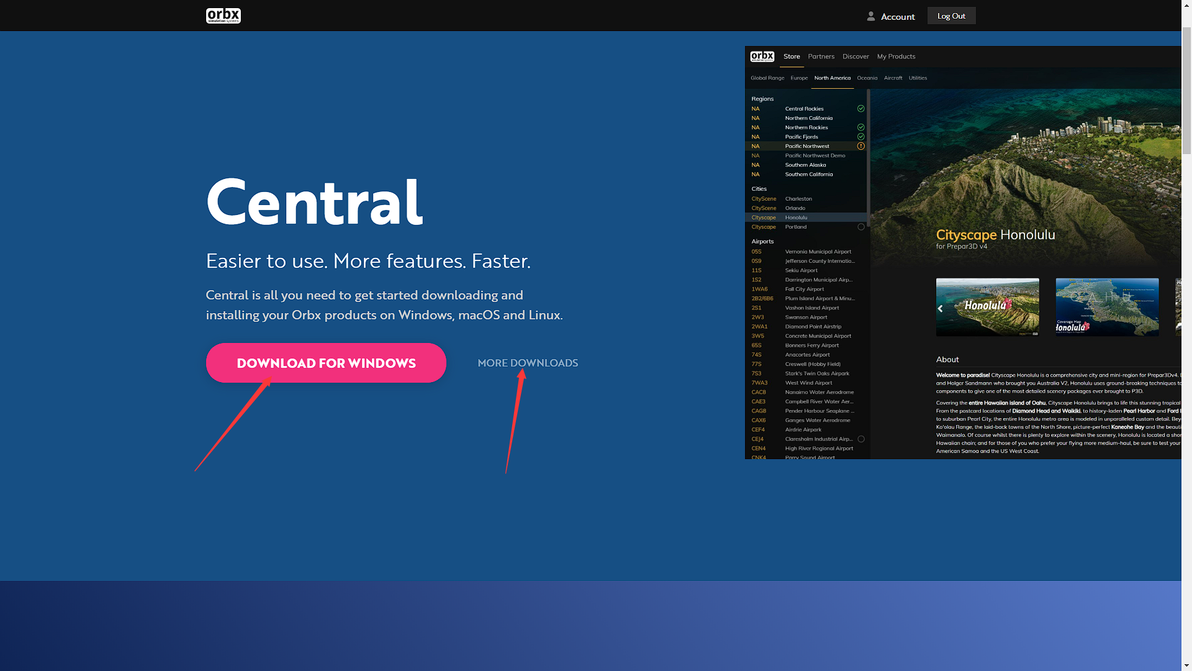Select Southern Alaska region
Screen dimensions: 1192x671
[x=806, y=165]
